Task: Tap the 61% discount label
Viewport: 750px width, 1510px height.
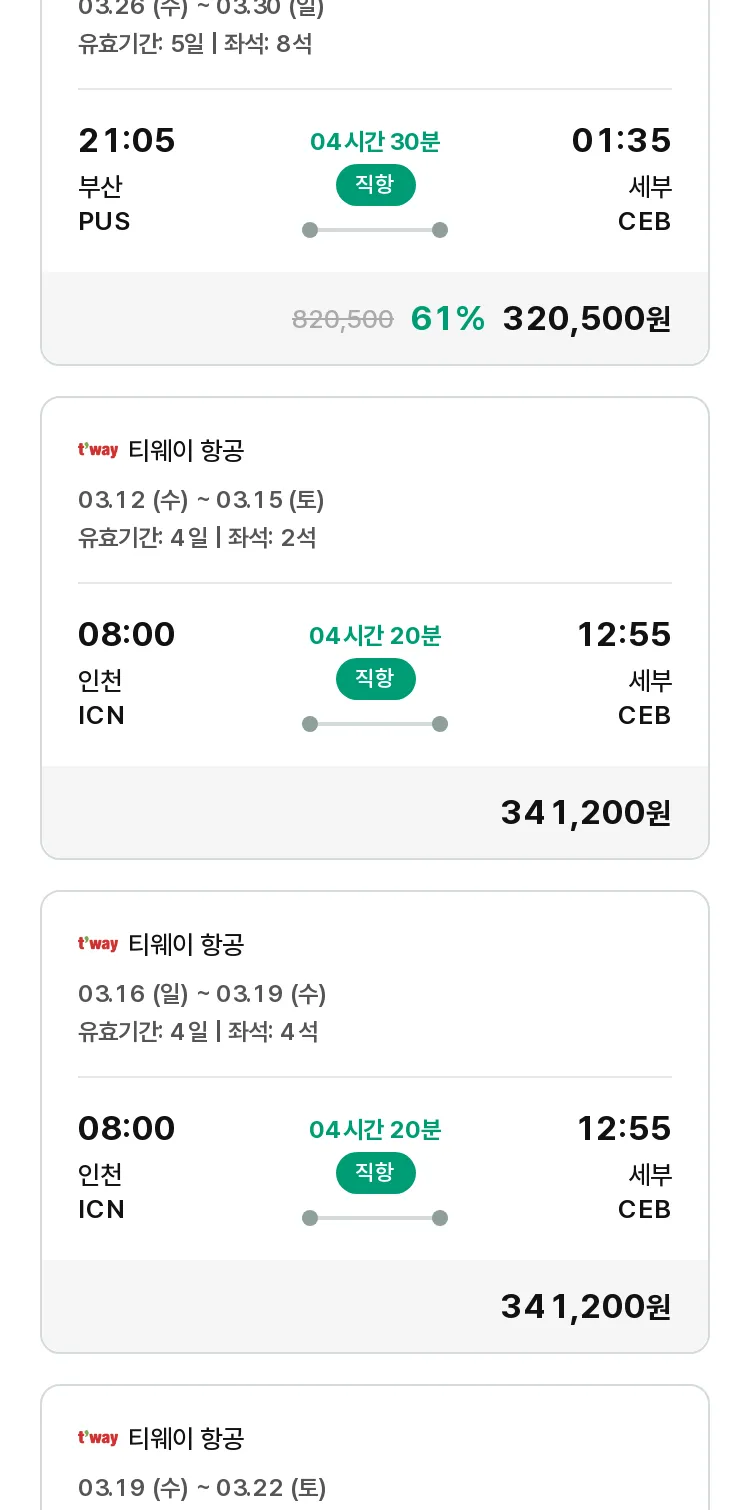Action: (448, 319)
